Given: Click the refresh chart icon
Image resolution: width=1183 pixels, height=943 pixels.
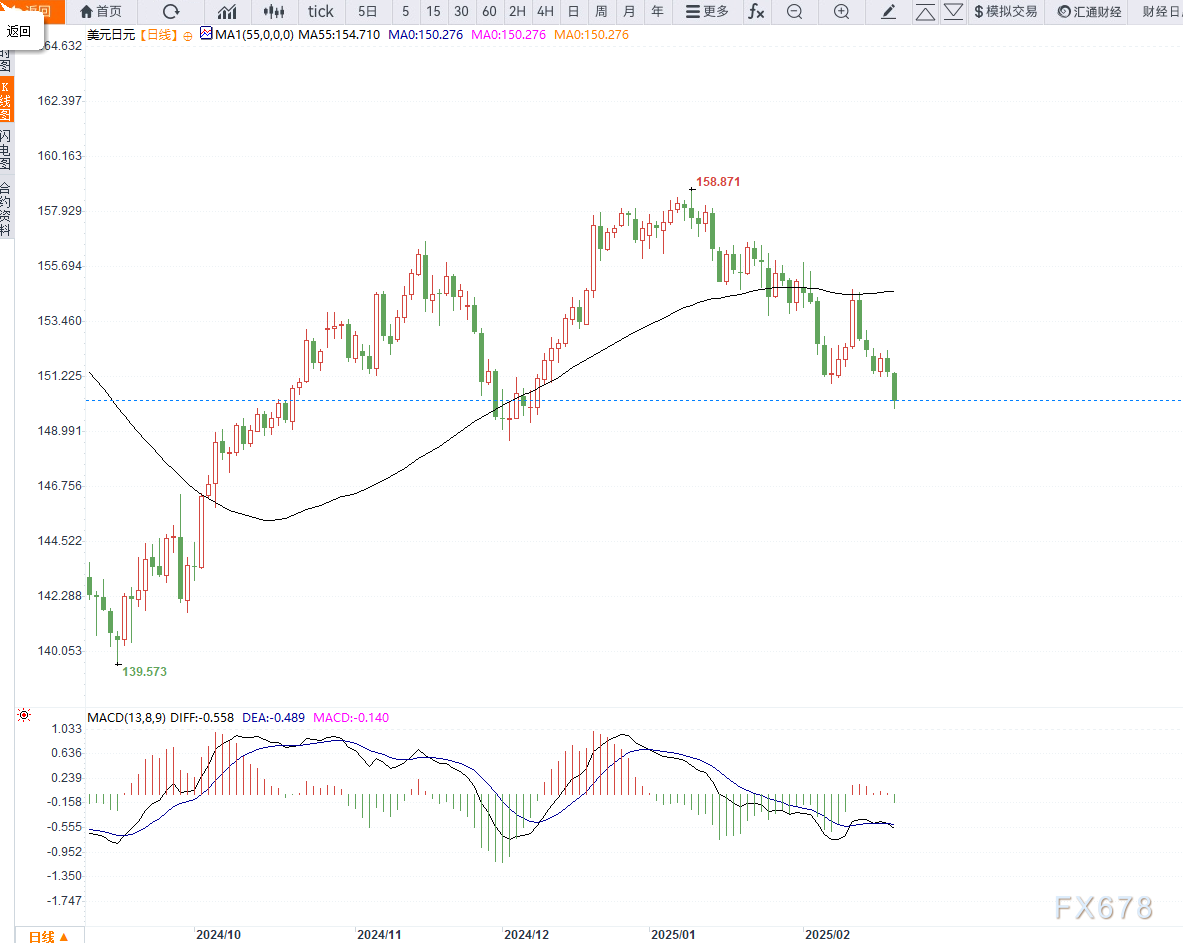Looking at the screenshot, I should 171,12.
